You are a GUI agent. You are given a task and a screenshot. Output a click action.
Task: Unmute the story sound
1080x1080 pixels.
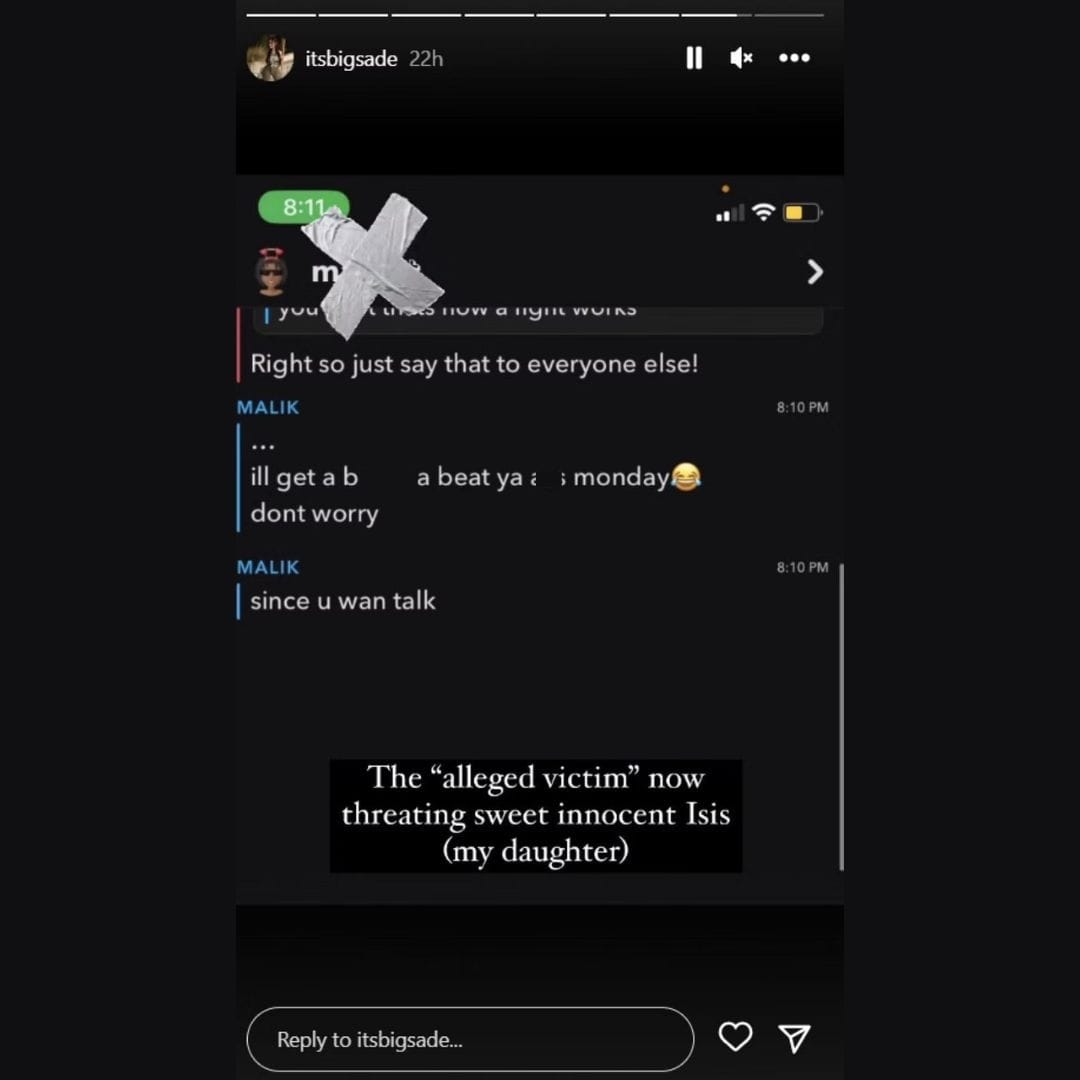(x=741, y=58)
